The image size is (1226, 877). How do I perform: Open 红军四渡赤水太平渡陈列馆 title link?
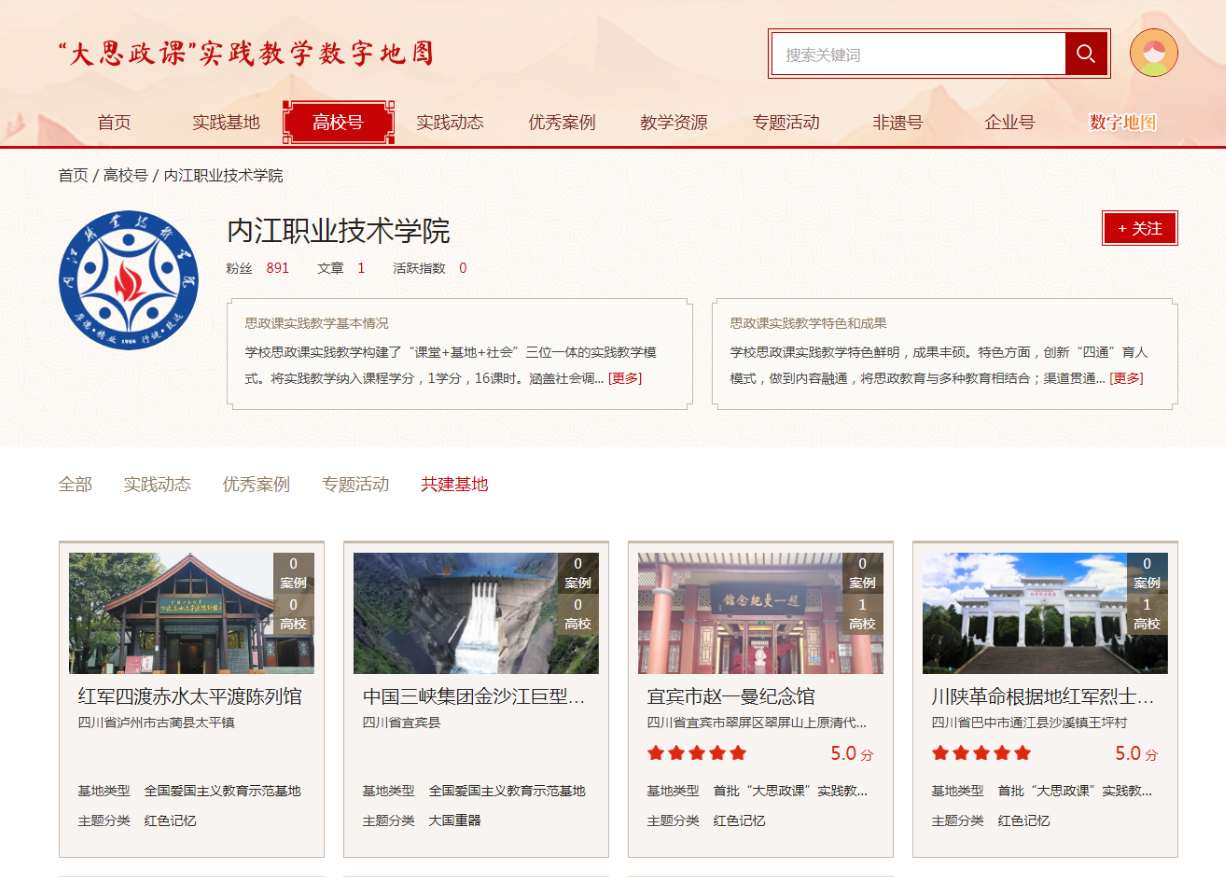(x=190, y=696)
